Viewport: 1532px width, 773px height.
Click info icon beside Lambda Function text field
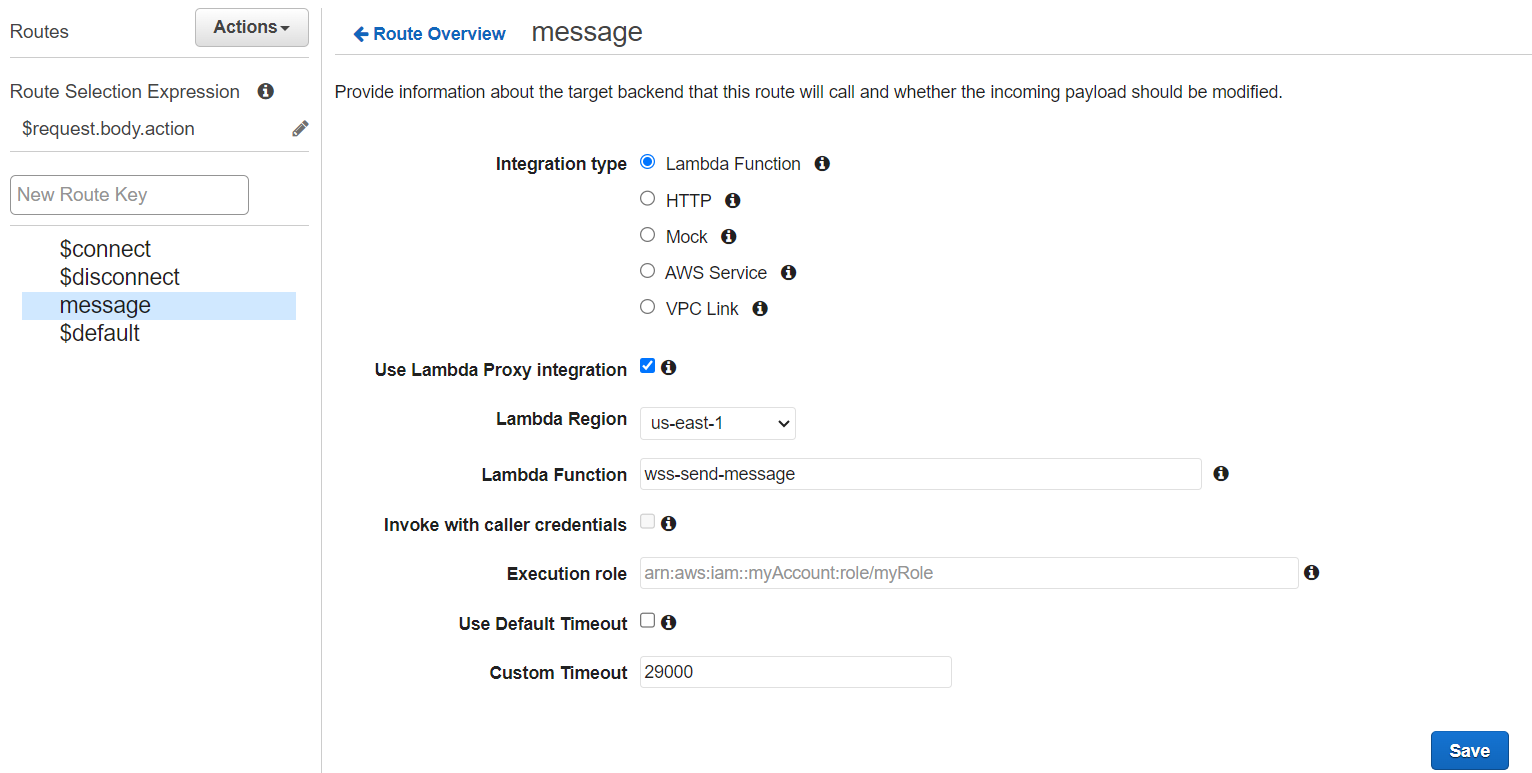click(x=1220, y=474)
